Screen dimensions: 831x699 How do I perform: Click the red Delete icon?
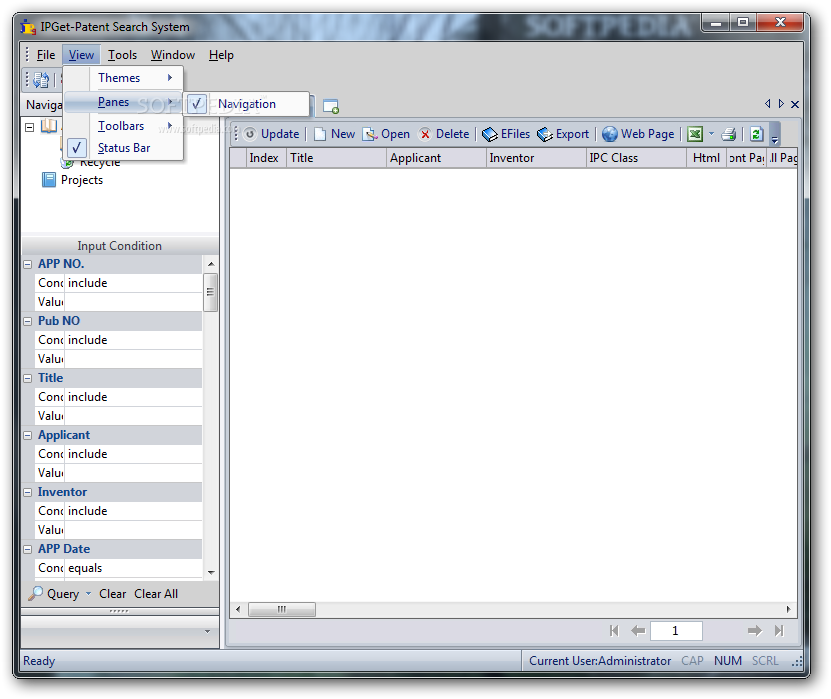pos(425,134)
